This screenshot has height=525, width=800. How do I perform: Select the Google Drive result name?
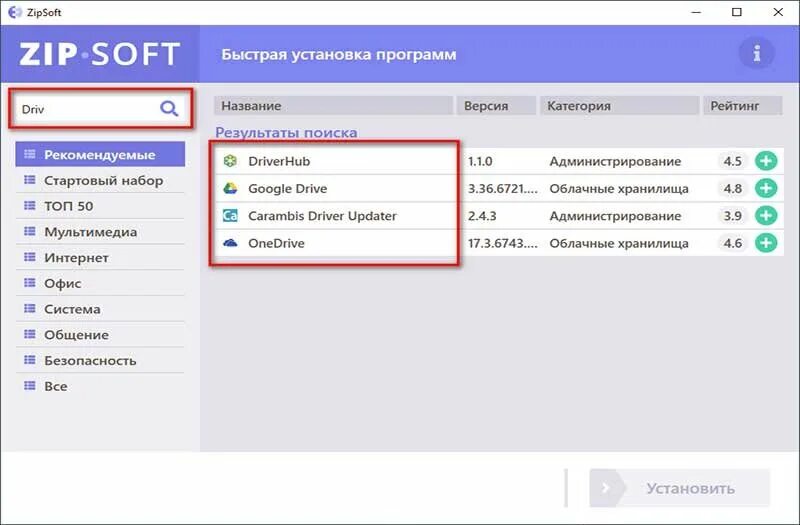288,189
